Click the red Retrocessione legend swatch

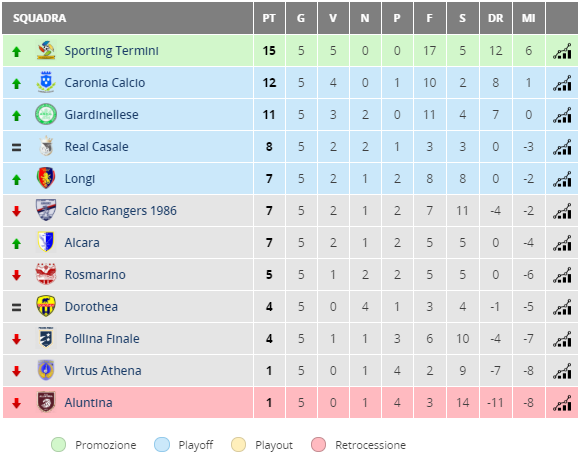pyautogui.click(x=318, y=444)
